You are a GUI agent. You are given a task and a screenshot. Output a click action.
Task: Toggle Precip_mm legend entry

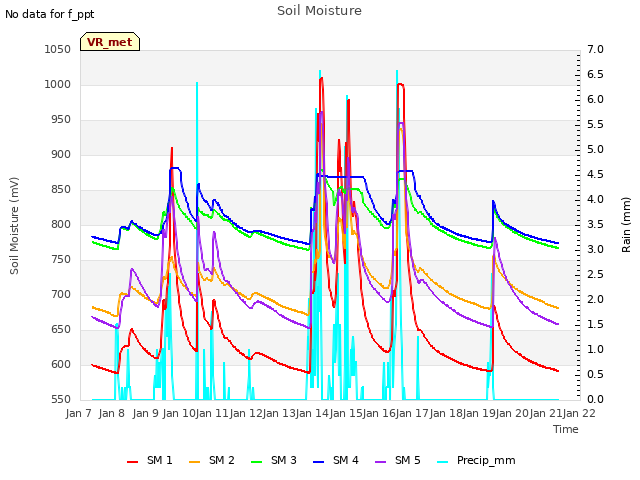click(x=476, y=460)
